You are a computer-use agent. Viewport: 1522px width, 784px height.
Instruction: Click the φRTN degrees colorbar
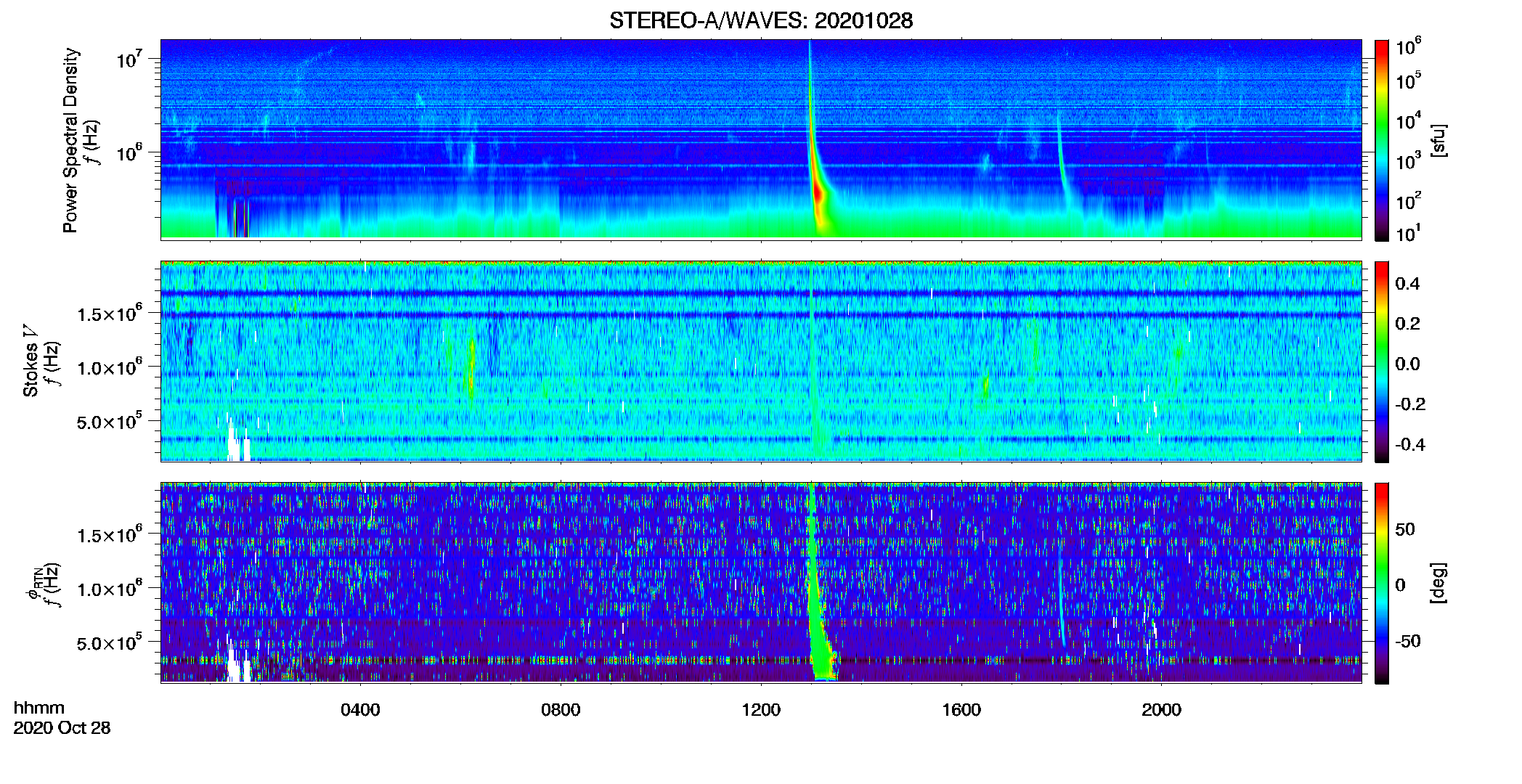[1382, 583]
